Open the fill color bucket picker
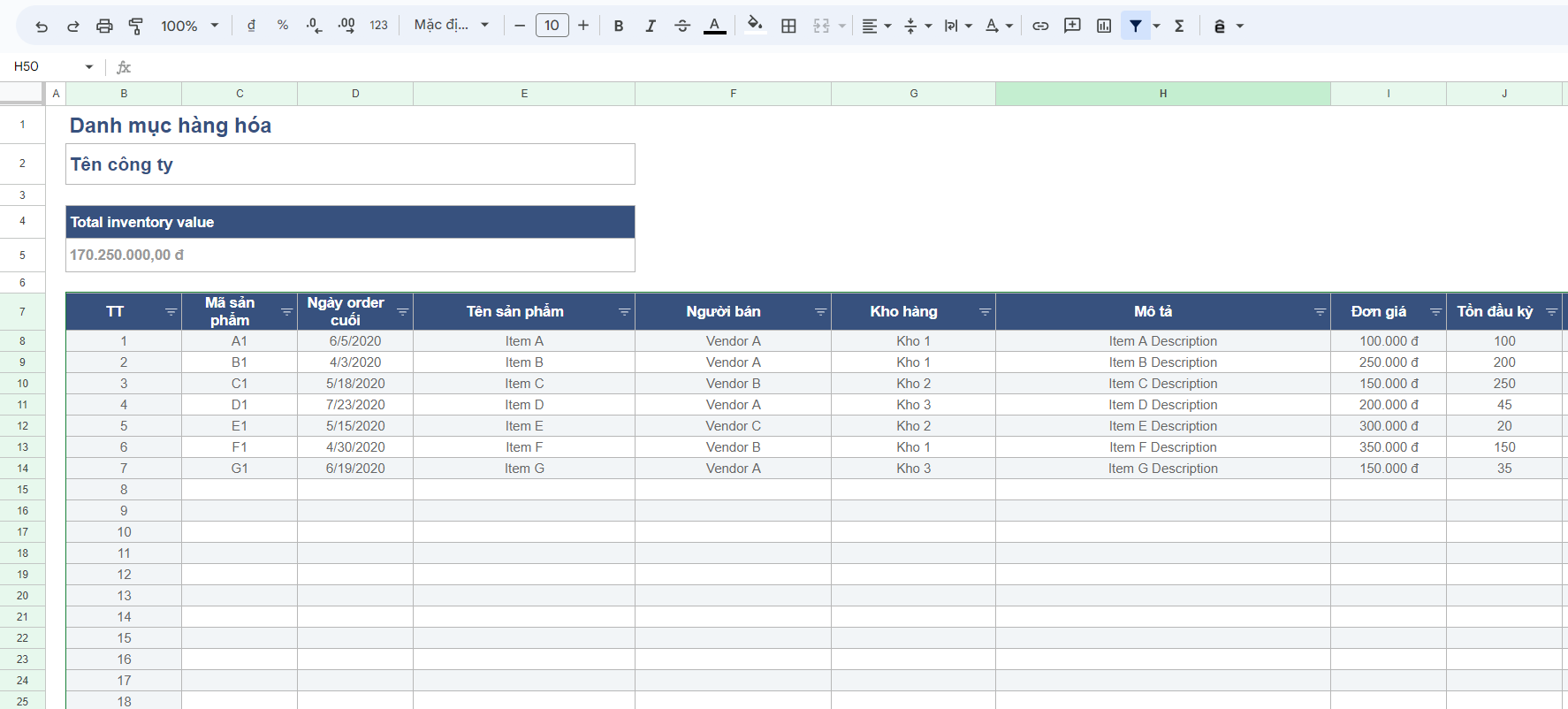Screen dimensions: 1568x709 point(755,25)
